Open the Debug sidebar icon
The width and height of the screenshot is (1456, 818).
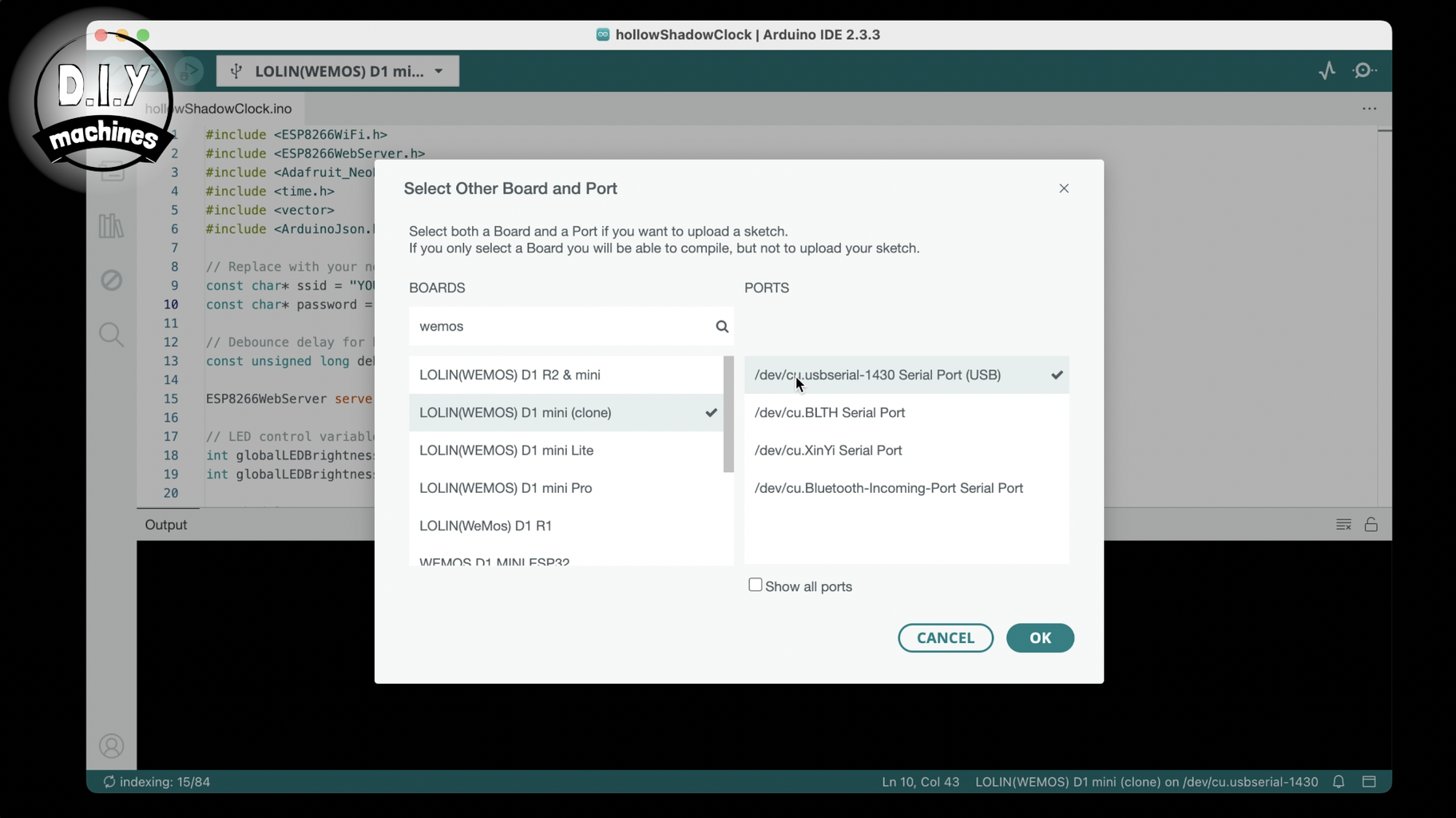tap(111, 280)
